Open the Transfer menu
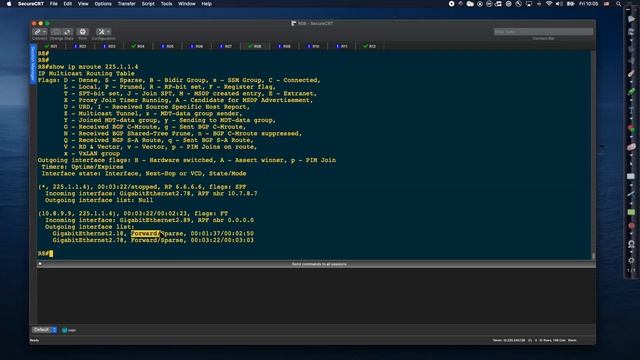 click(x=127, y=4)
